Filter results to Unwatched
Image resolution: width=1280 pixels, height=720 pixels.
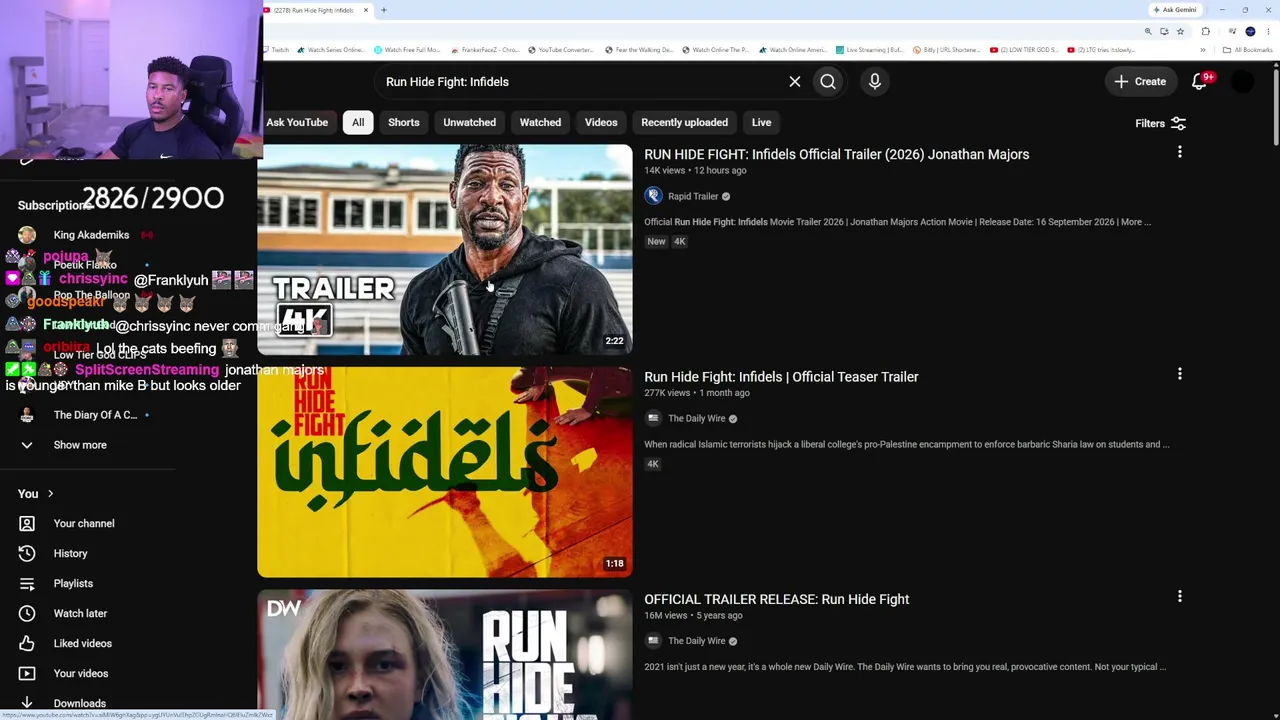[x=470, y=122]
